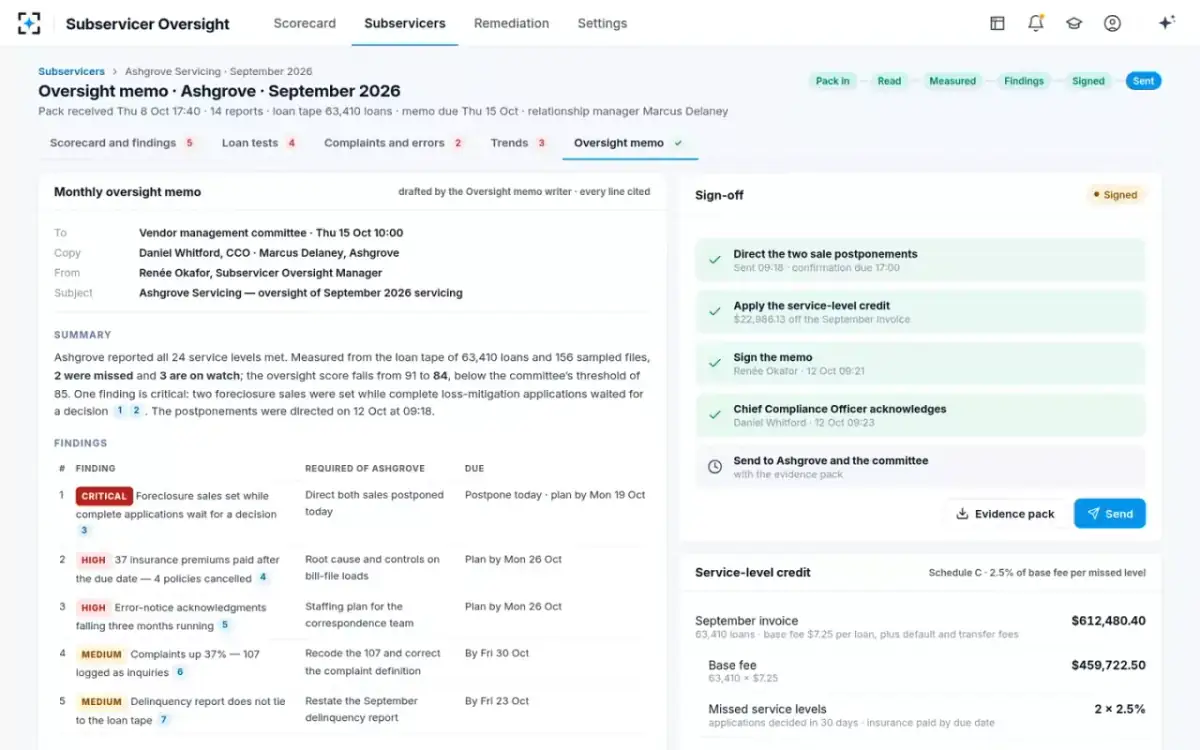
Task: Open citation 6 after logged as inquiries
Action: point(180,672)
